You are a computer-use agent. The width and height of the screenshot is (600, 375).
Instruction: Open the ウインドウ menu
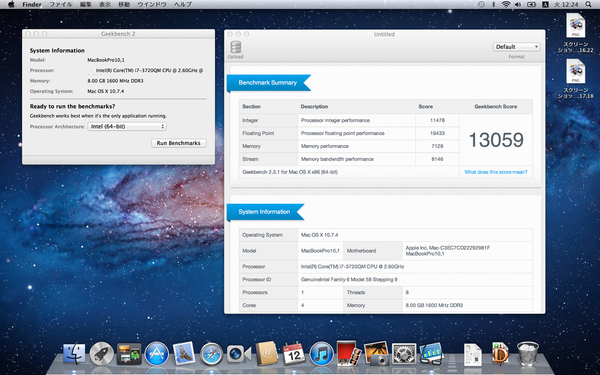(152, 4)
